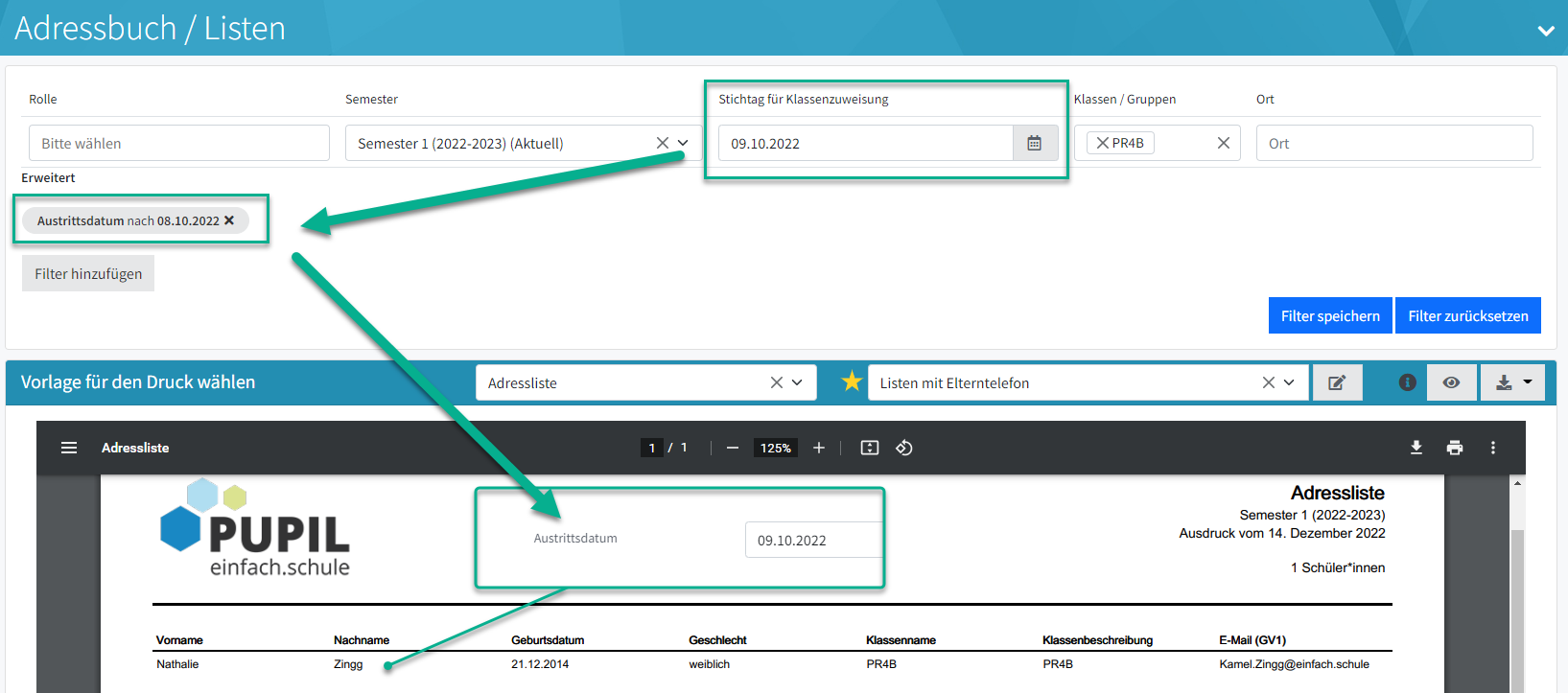The width and height of the screenshot is (1568, 693).
Task: Clear the Semester selection with X
Action: [663, 143]
